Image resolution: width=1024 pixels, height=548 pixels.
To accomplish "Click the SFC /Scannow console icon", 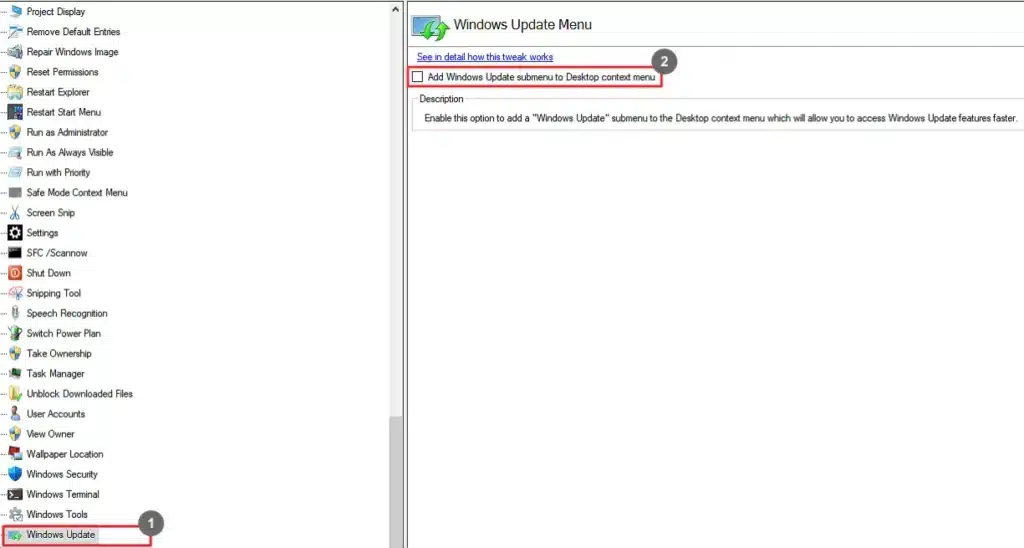I will (15, 253).
